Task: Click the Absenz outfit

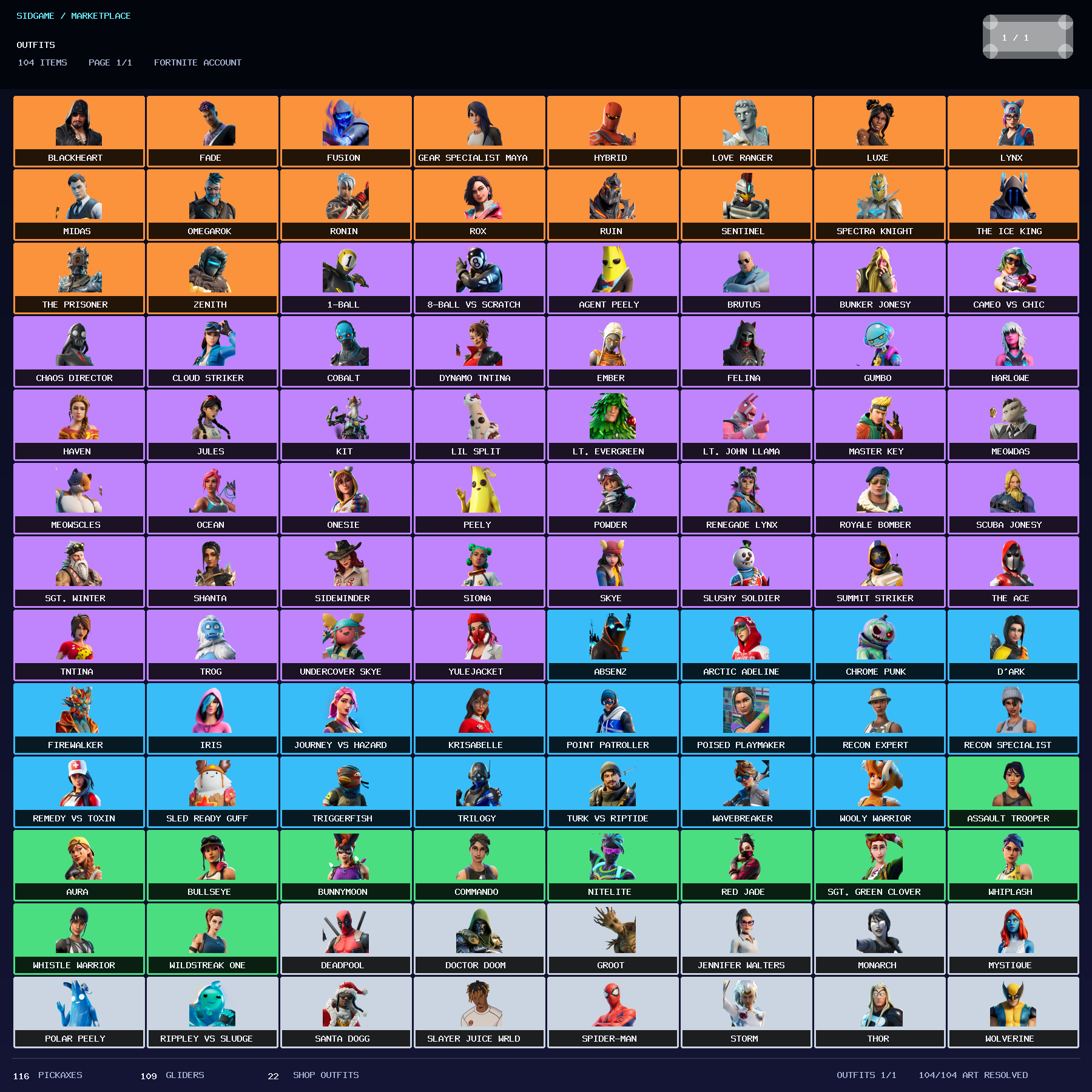Action: tap(613, 645)
